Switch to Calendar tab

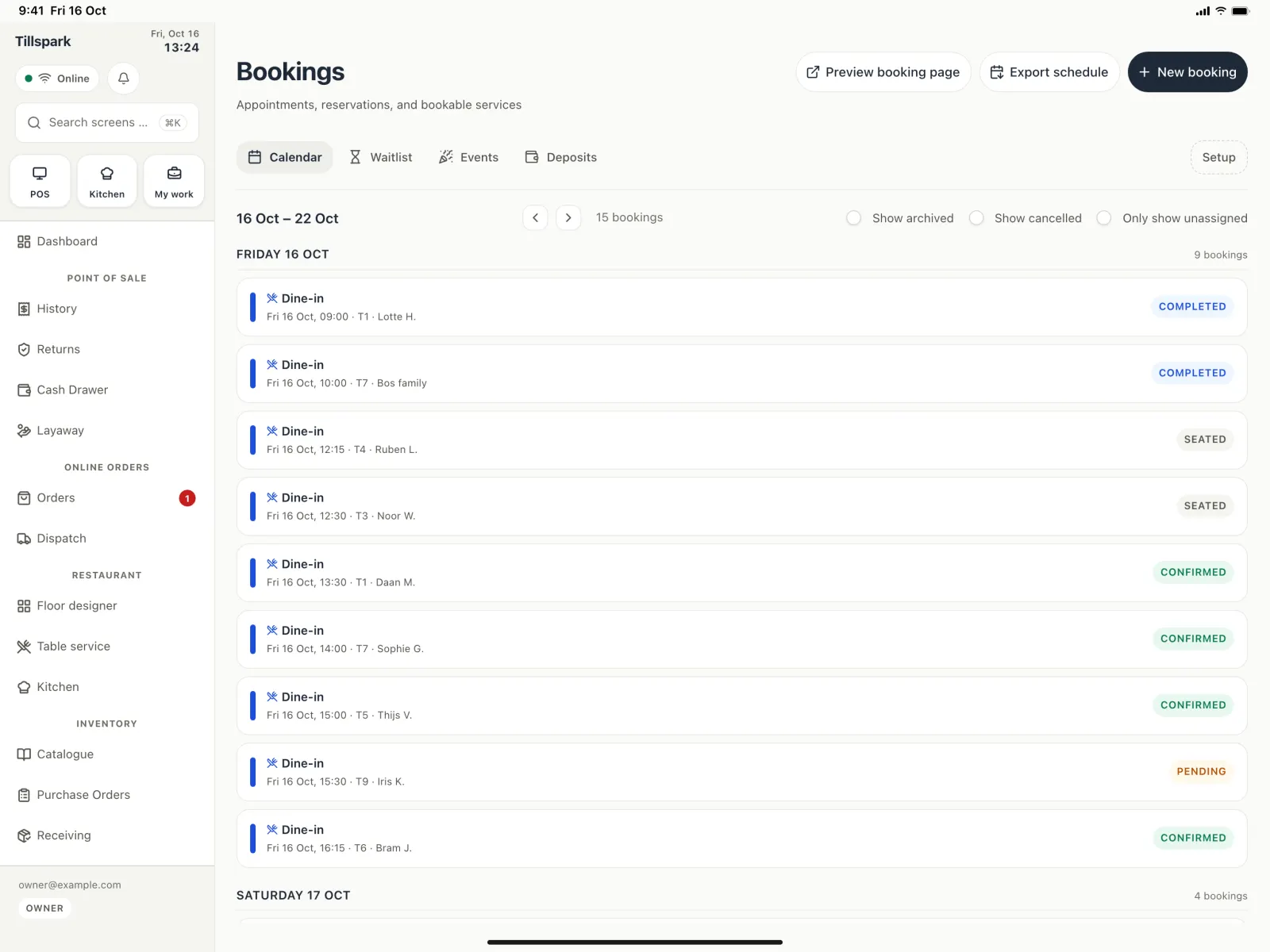[285, 157]
